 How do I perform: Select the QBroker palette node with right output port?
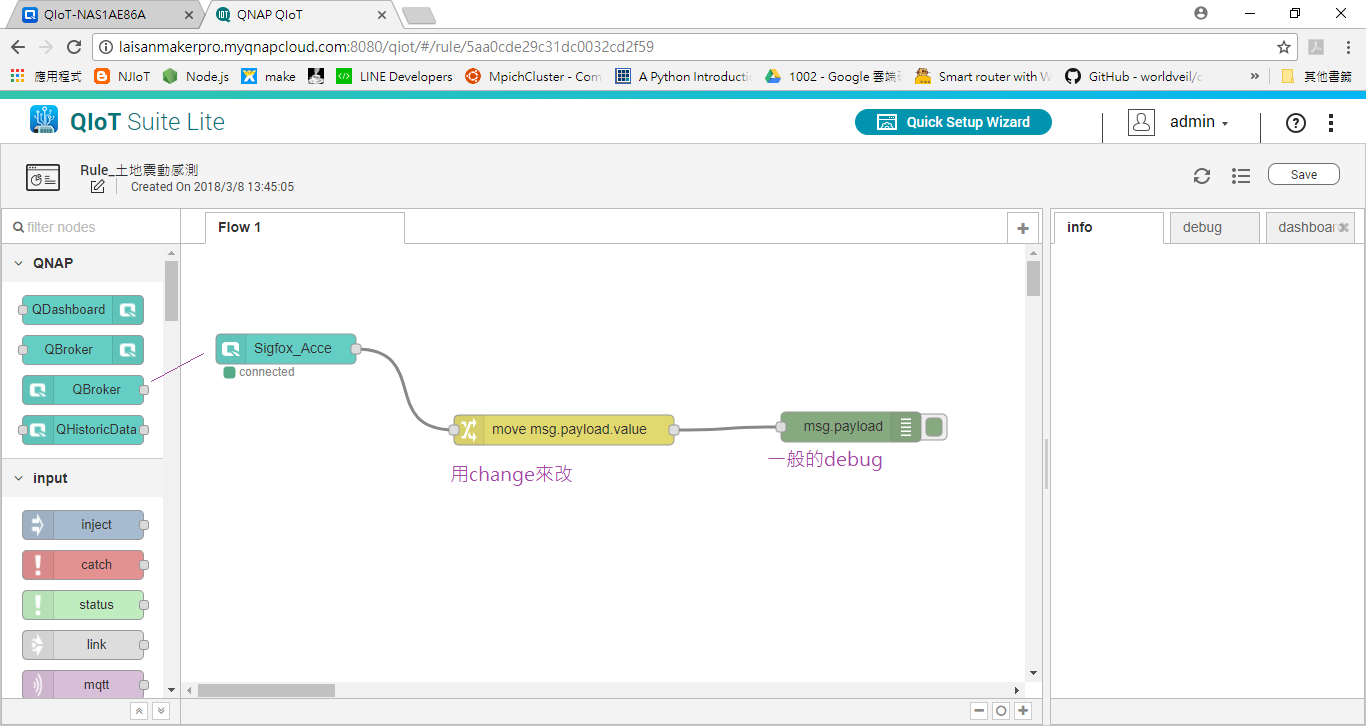tap(83, 390)
